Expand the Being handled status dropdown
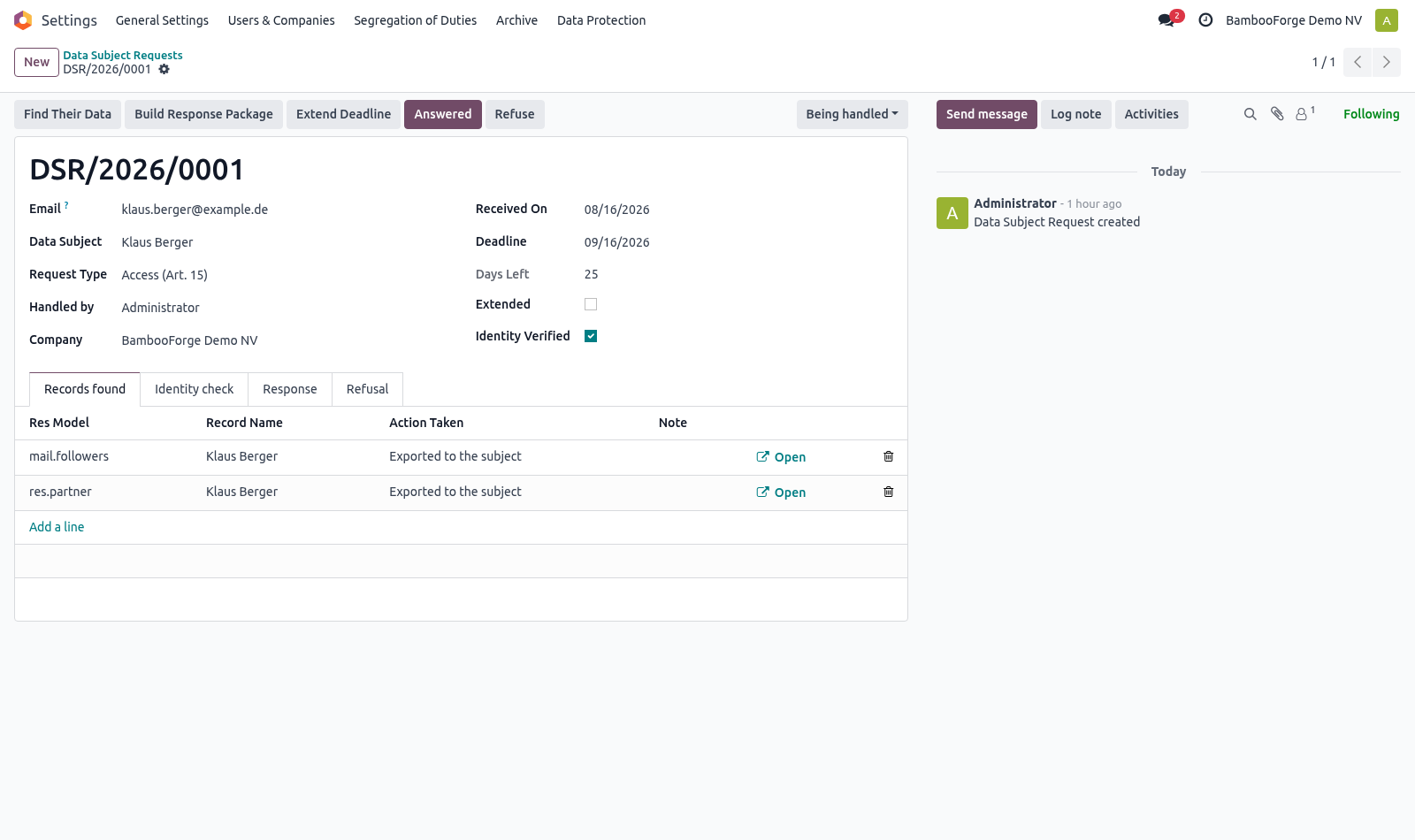Viewport: 1415px width, 840px height. point(852,114)
